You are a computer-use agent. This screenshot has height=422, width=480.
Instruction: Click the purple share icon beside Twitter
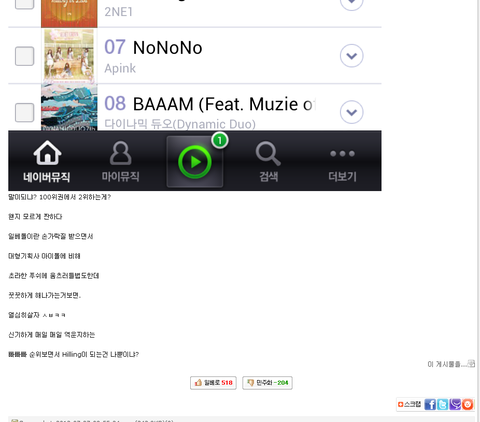pos(455,404)
